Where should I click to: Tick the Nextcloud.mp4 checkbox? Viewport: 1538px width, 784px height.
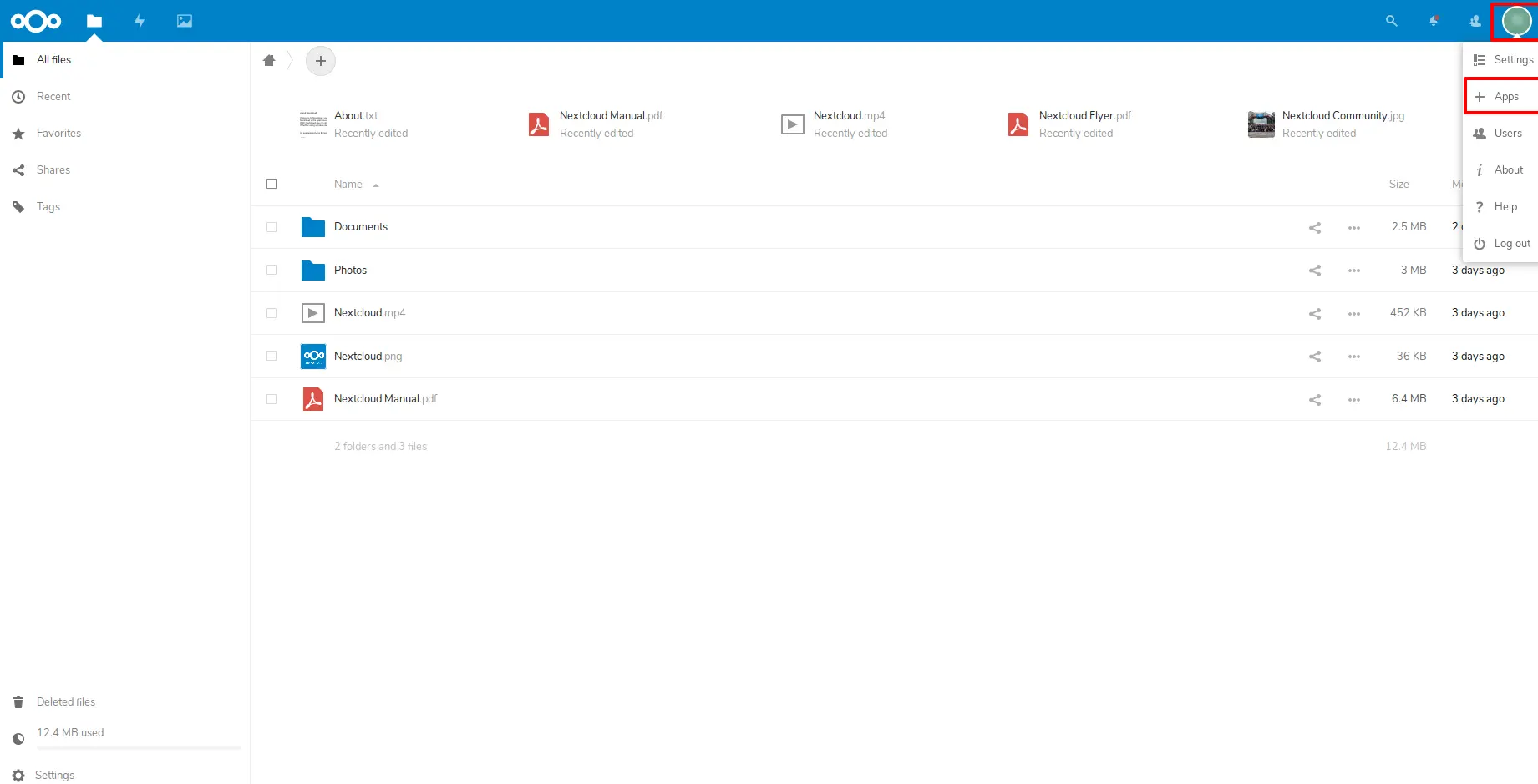click(272, 313)
